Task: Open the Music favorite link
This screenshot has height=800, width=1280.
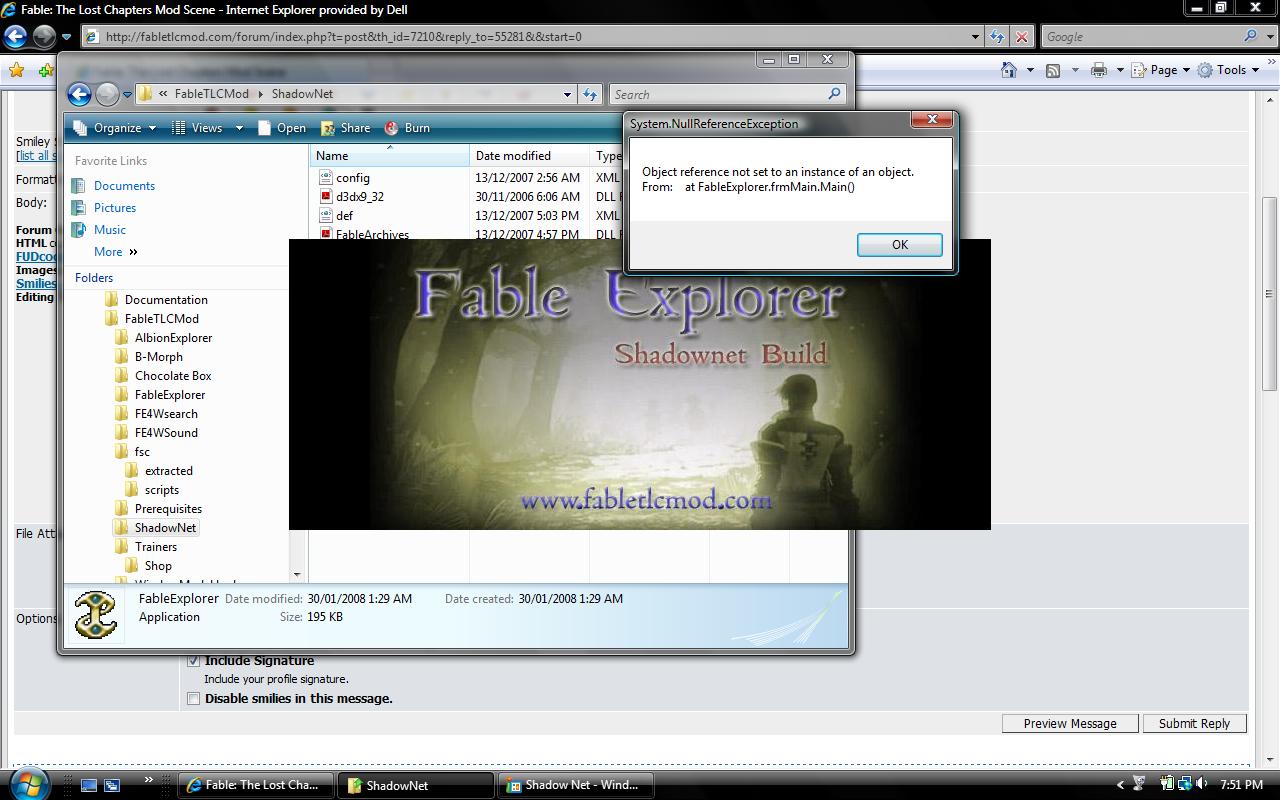Action: [110, 230]
